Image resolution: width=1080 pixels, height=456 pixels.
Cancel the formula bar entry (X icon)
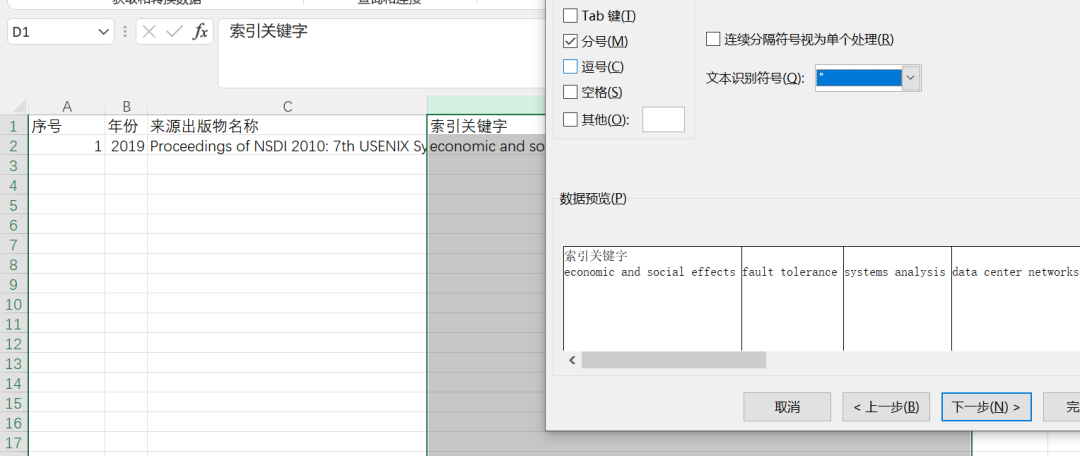point(149,32)
